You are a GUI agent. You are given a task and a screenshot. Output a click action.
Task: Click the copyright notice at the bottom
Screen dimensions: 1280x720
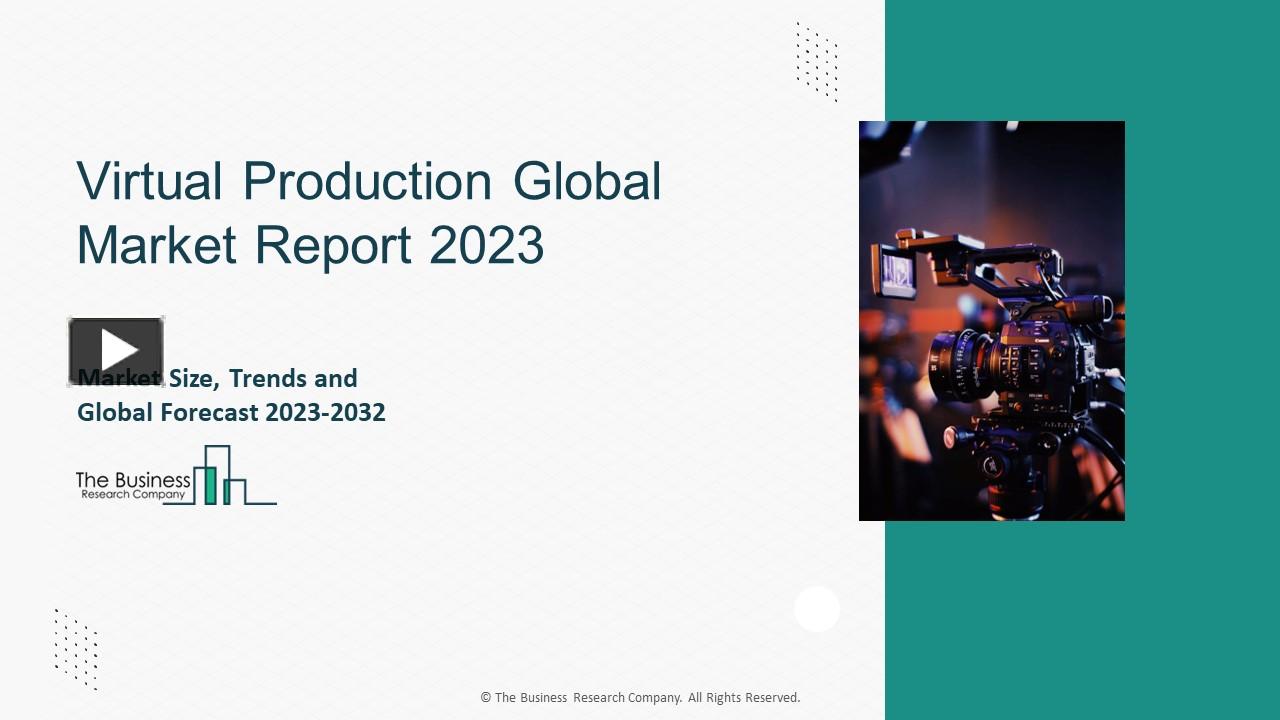640,697
